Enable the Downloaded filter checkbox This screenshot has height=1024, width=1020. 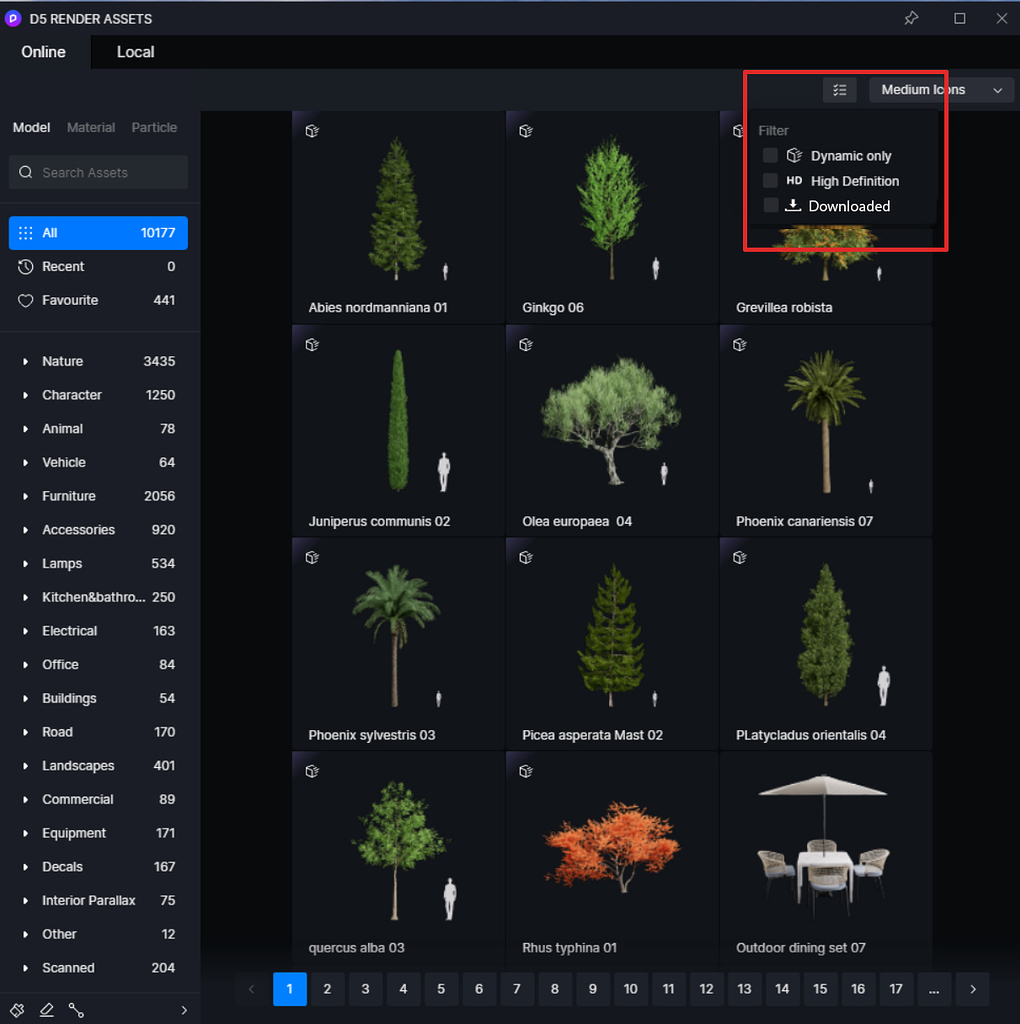(x=770, y=206)
